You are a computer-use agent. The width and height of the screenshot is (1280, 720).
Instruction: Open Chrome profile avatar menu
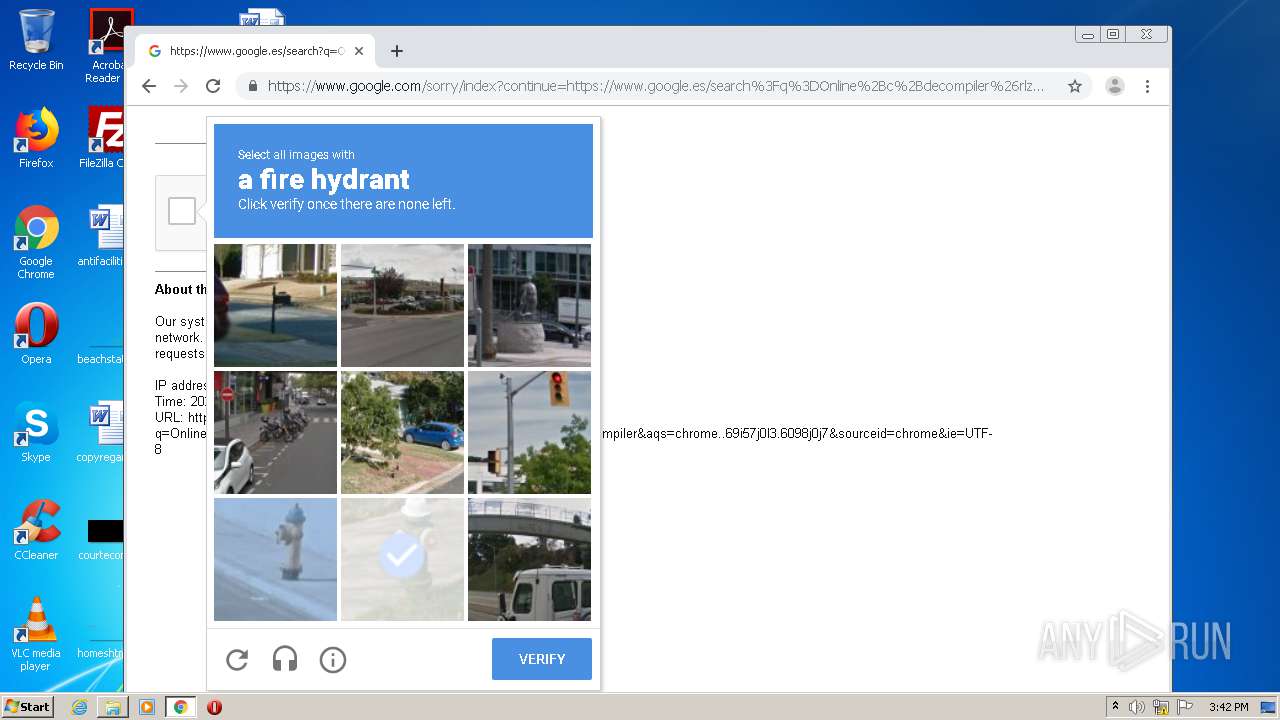(1115, 86)
